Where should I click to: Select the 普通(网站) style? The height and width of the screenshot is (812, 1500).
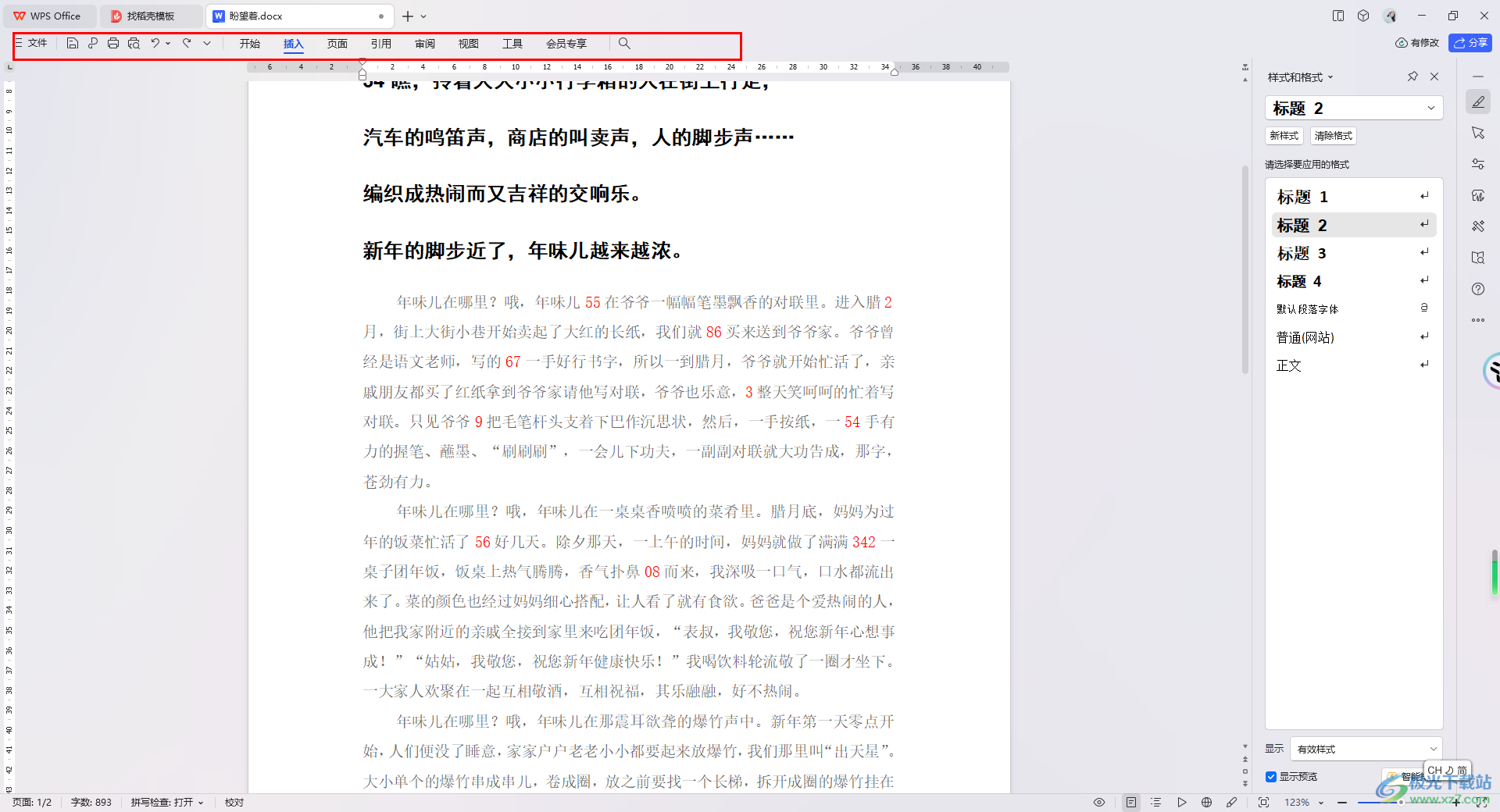tap(1354, 337)
